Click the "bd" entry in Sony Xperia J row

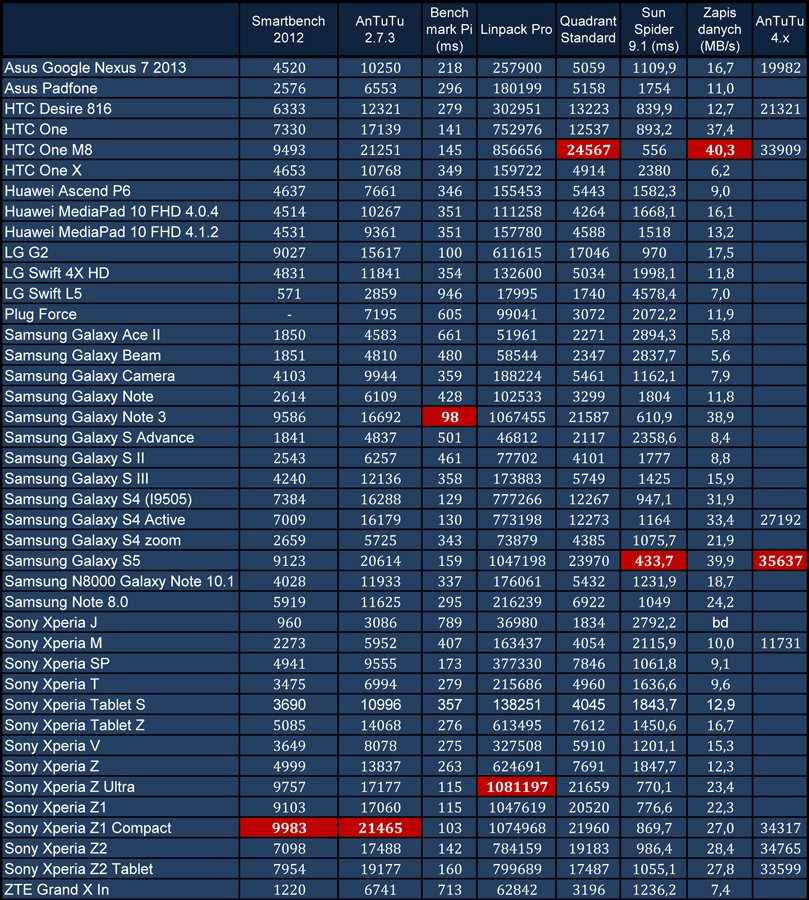(720, 623)
